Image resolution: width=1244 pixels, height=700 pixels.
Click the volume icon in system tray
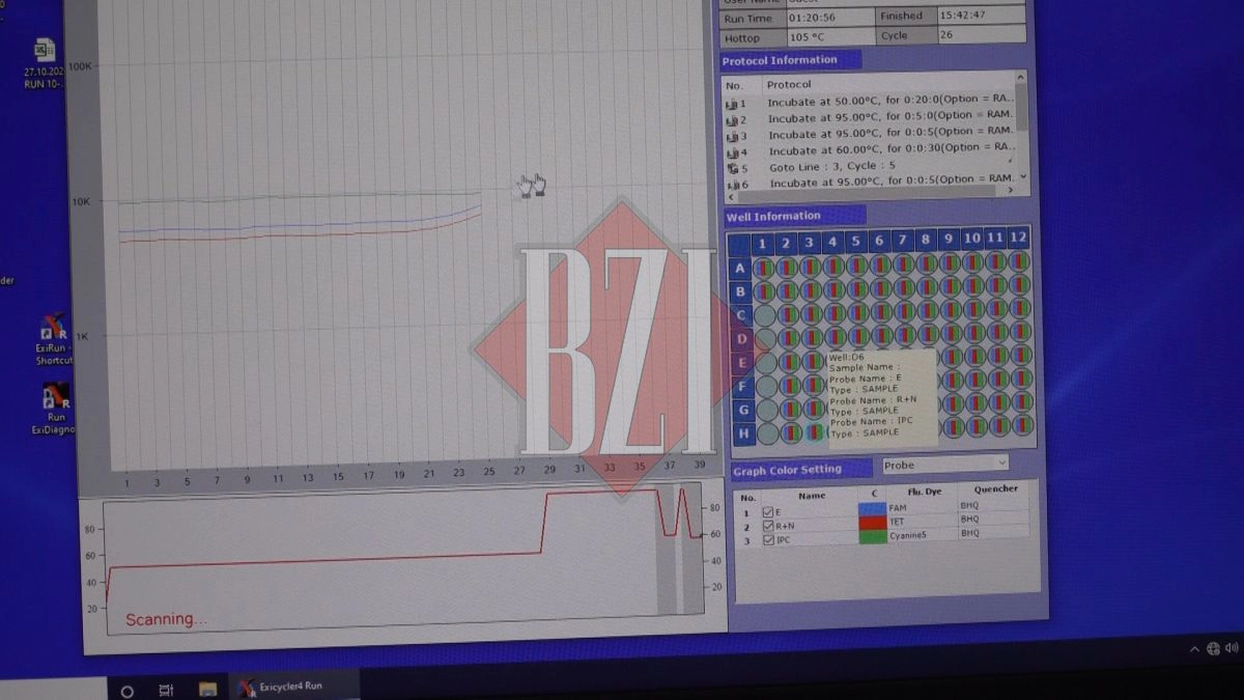[x=1231, y=648]
